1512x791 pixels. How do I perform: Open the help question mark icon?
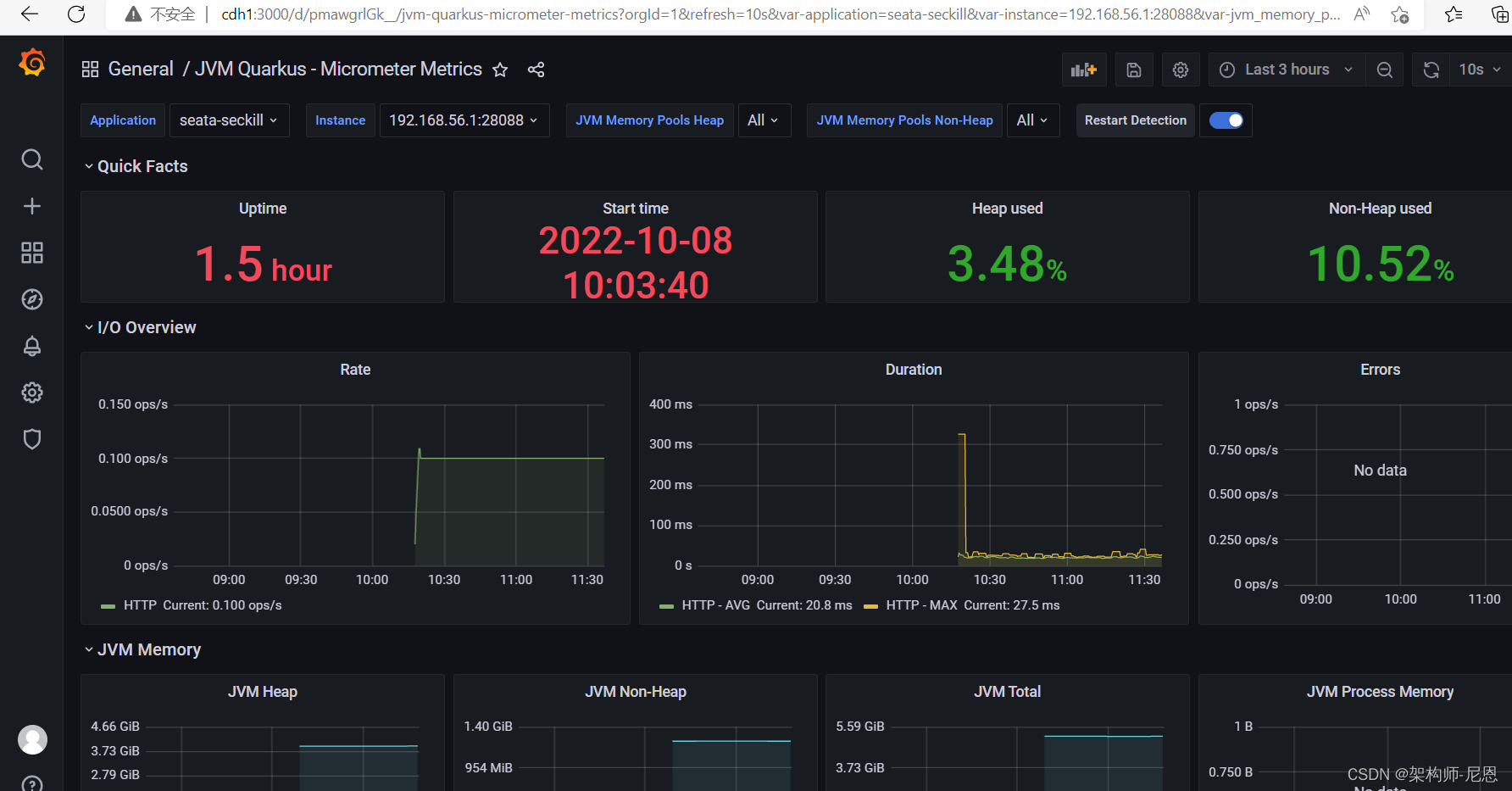click(x=32, y=783)
